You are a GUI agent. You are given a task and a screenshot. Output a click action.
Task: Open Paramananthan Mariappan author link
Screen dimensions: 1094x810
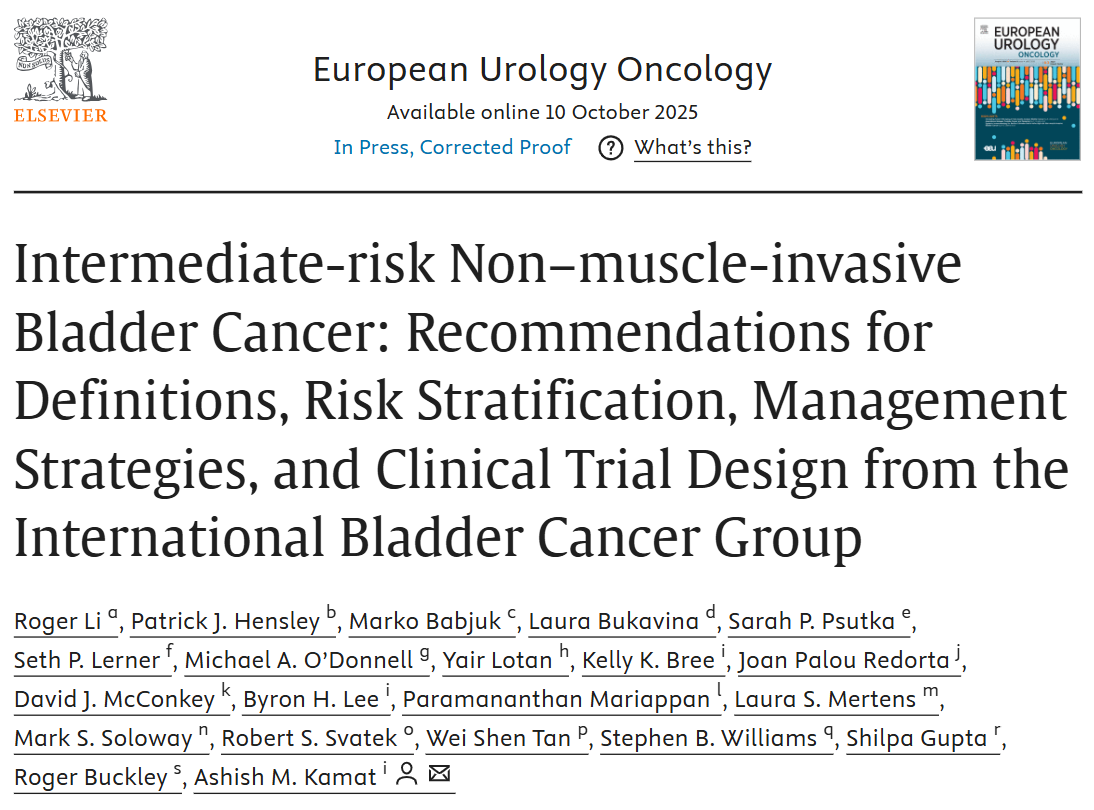[x=555, y=699]
